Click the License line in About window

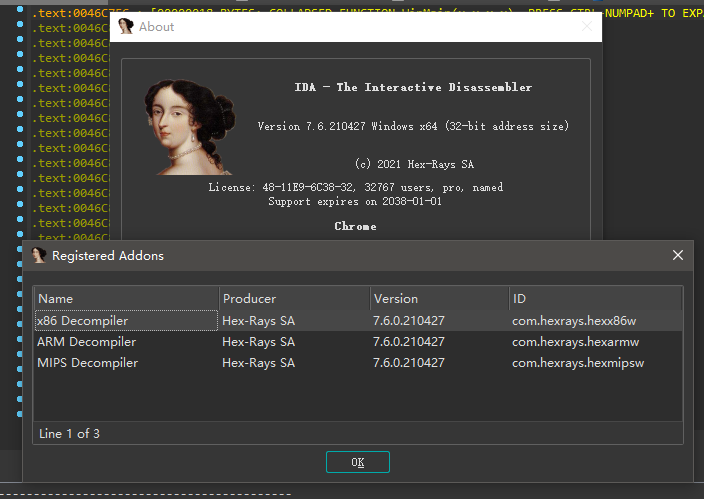tap(356, 187)
